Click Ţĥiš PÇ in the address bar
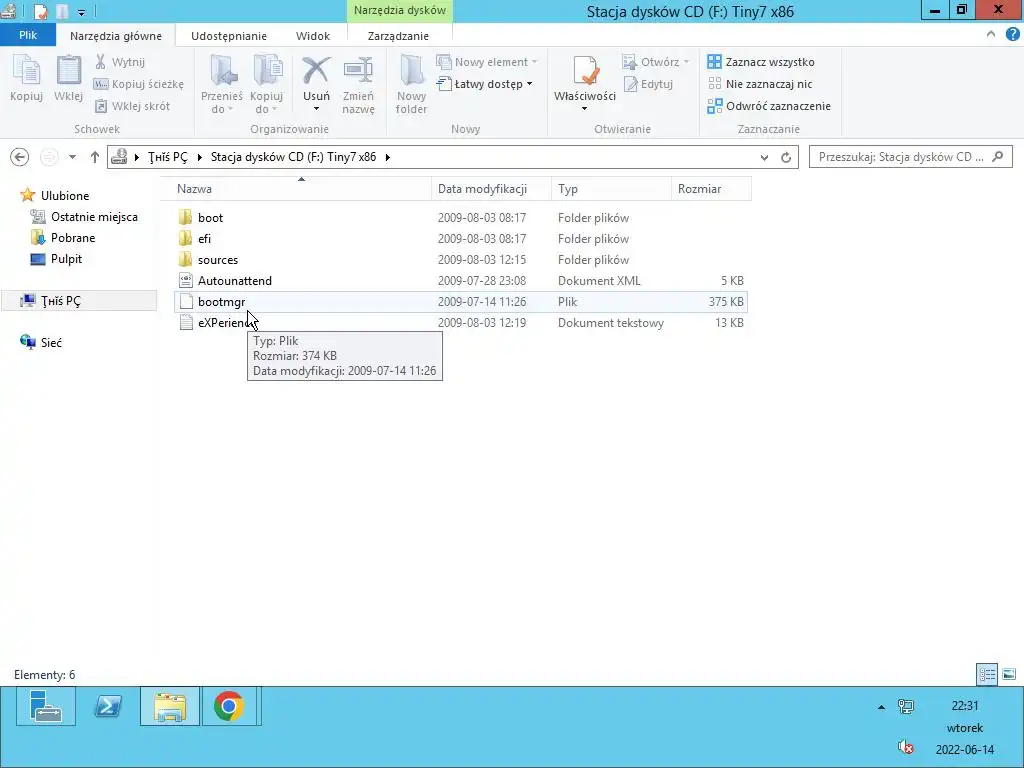This screenshot has width=1024, height=768. [x=167, y=157]
